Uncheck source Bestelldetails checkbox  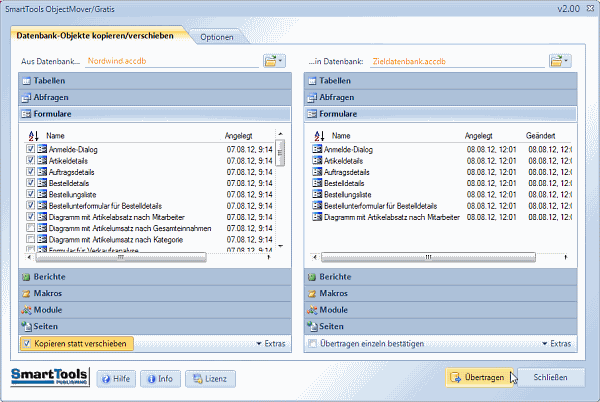click(x=31, y=183)
